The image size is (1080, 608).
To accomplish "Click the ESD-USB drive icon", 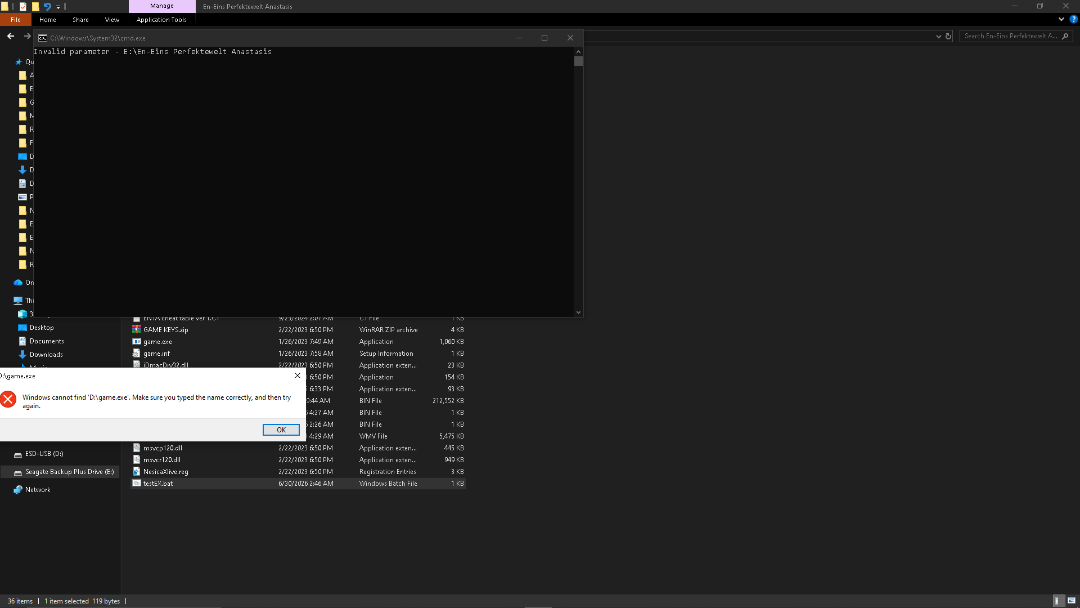I will (18, 454).
